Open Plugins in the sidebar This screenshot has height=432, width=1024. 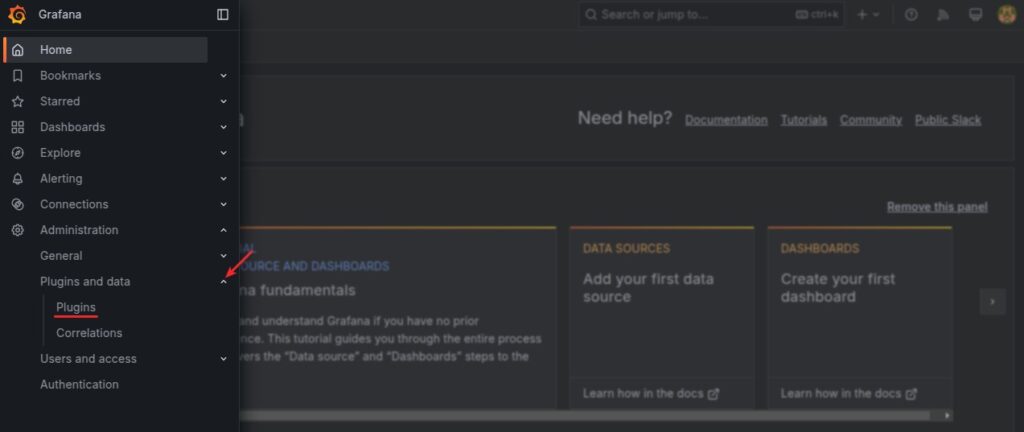pyautogui.click(x=76, y=307)
